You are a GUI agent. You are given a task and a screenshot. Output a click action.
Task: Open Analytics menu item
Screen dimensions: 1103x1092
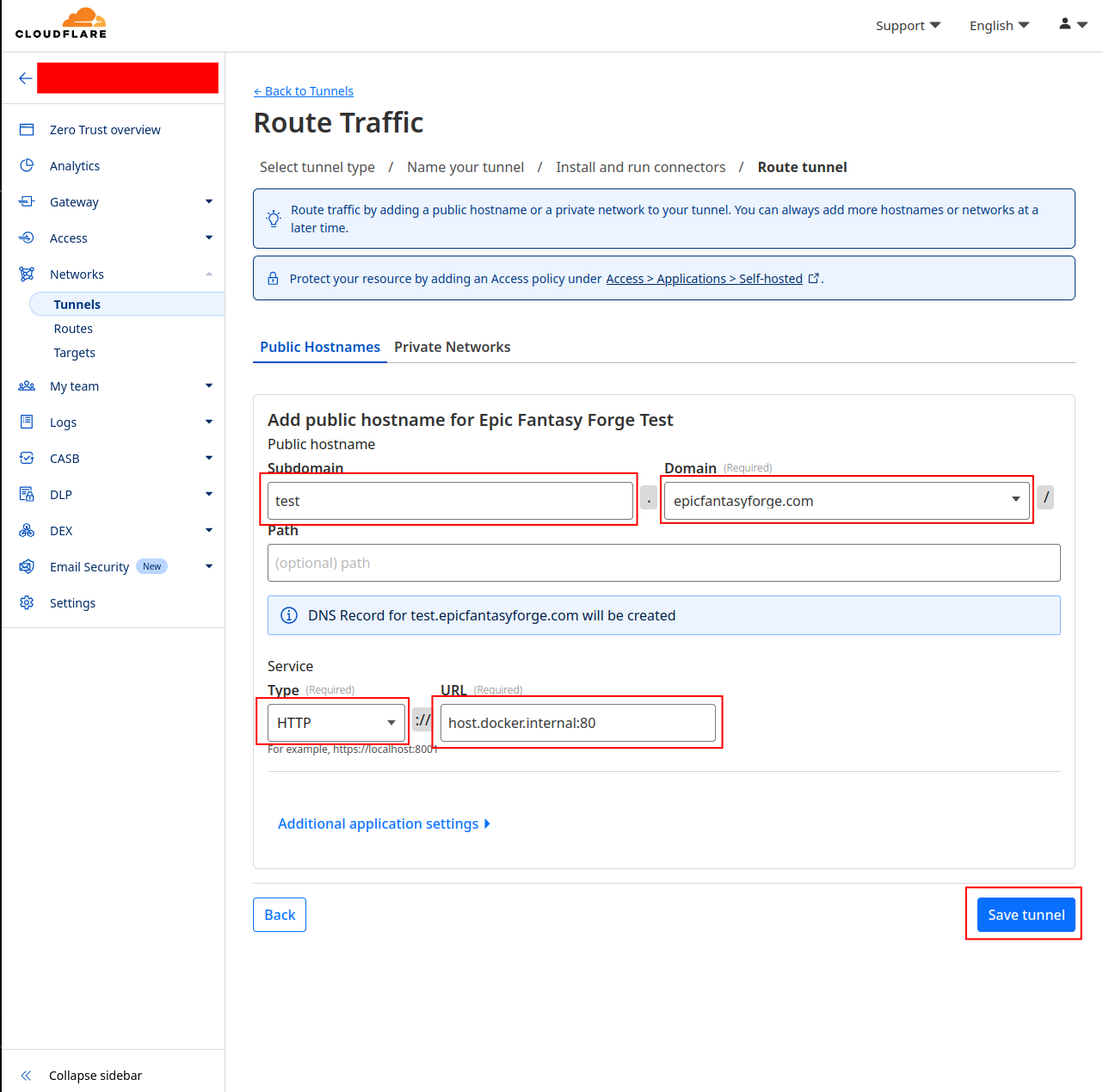tap(75, 166)
